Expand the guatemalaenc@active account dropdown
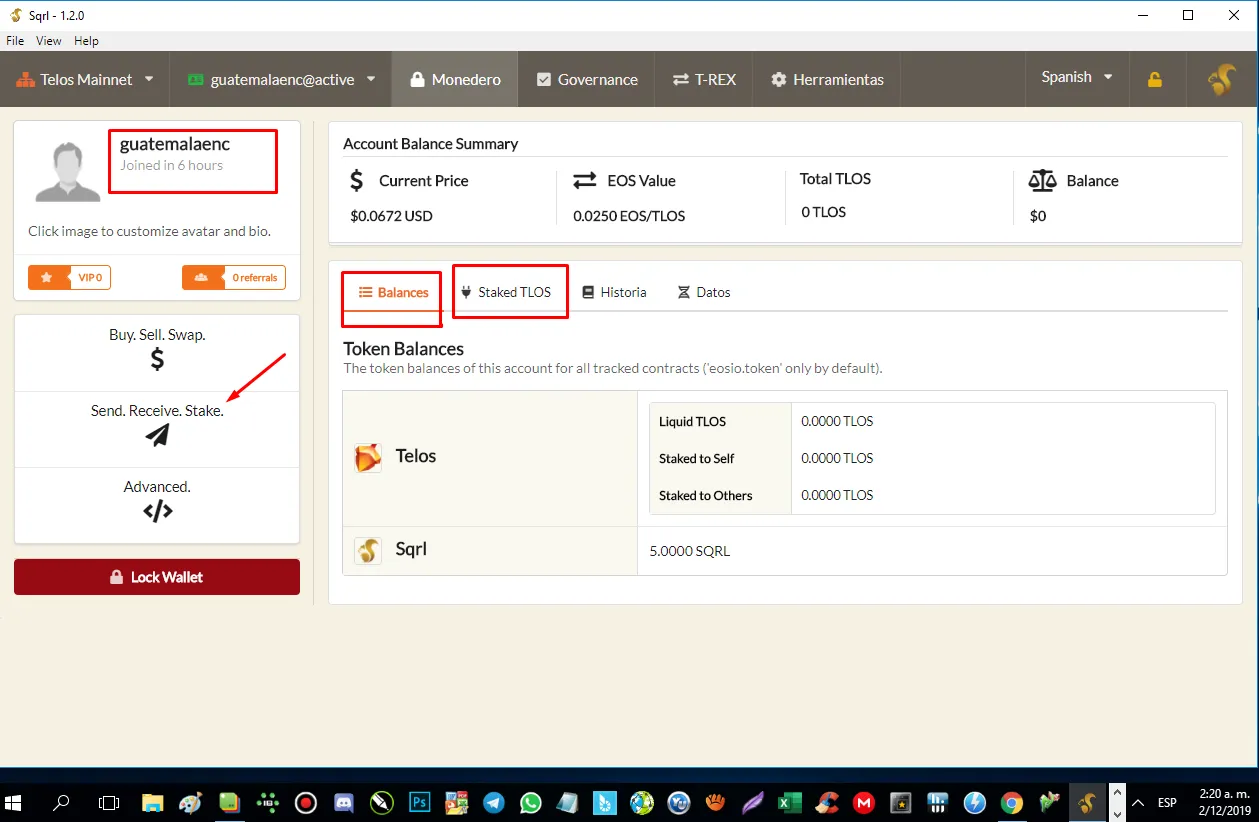Image resolution: width=1259 pixels, height=822 pixels. click(281, 79)
